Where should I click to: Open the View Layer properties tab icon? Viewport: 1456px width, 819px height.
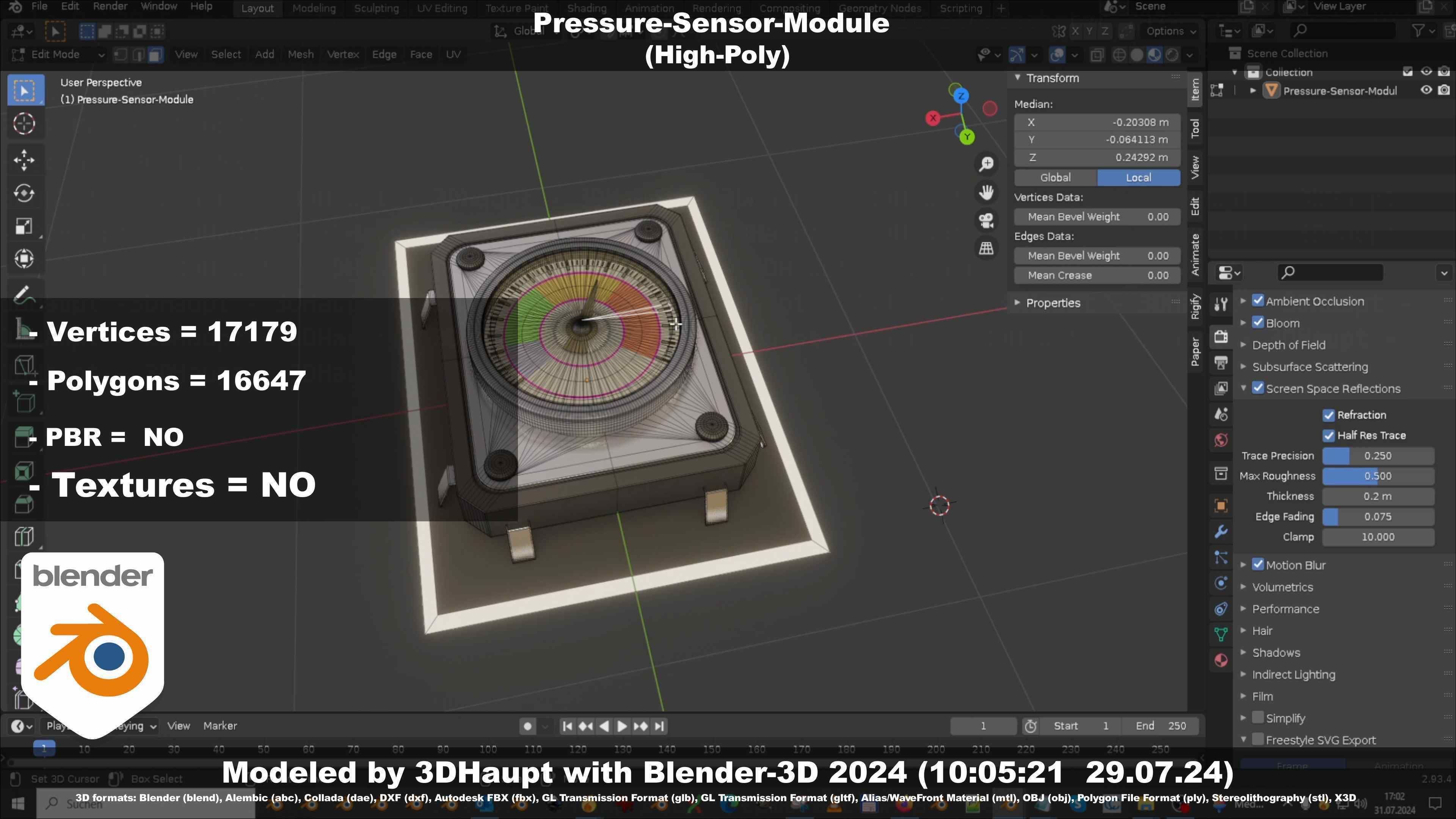tap(1221, 388)
